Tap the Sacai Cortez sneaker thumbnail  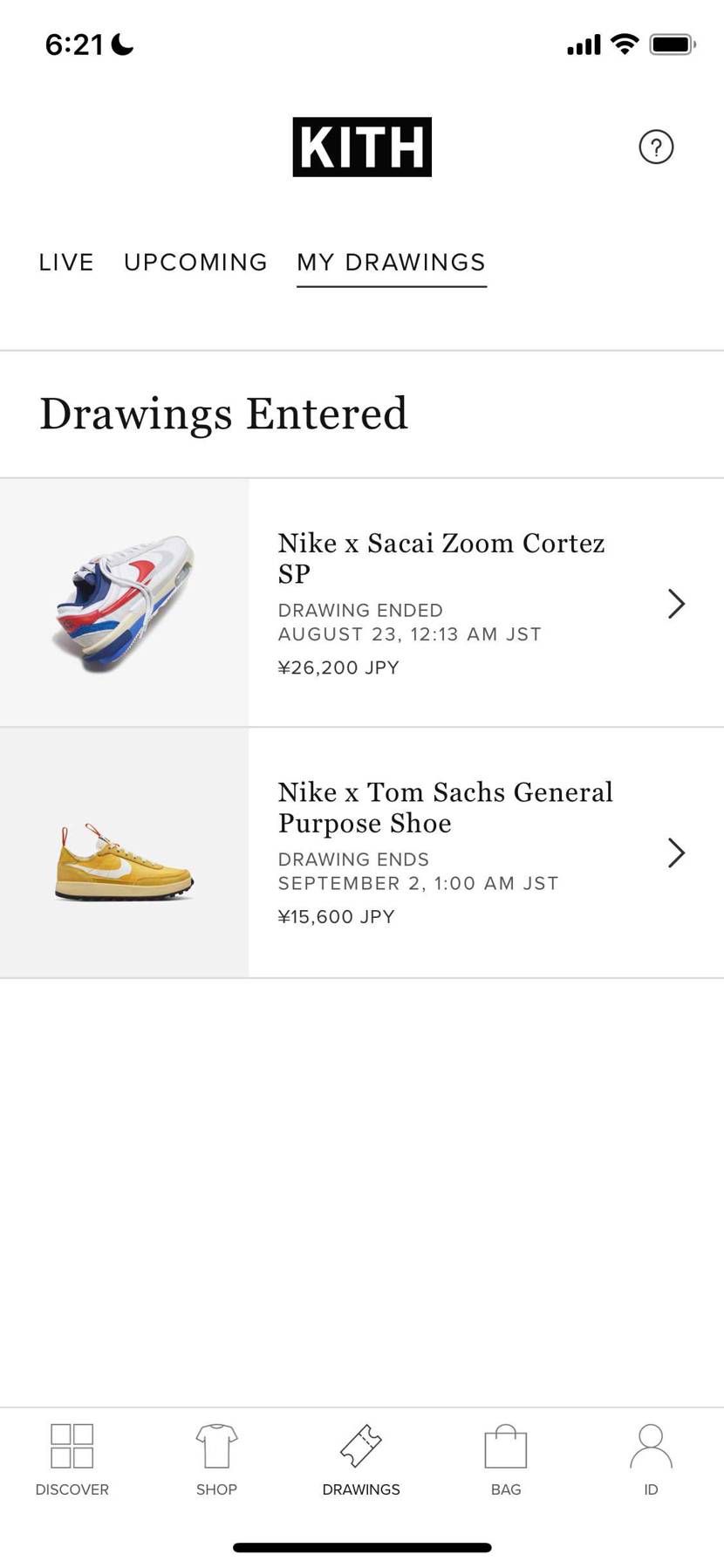pos(124,603)
